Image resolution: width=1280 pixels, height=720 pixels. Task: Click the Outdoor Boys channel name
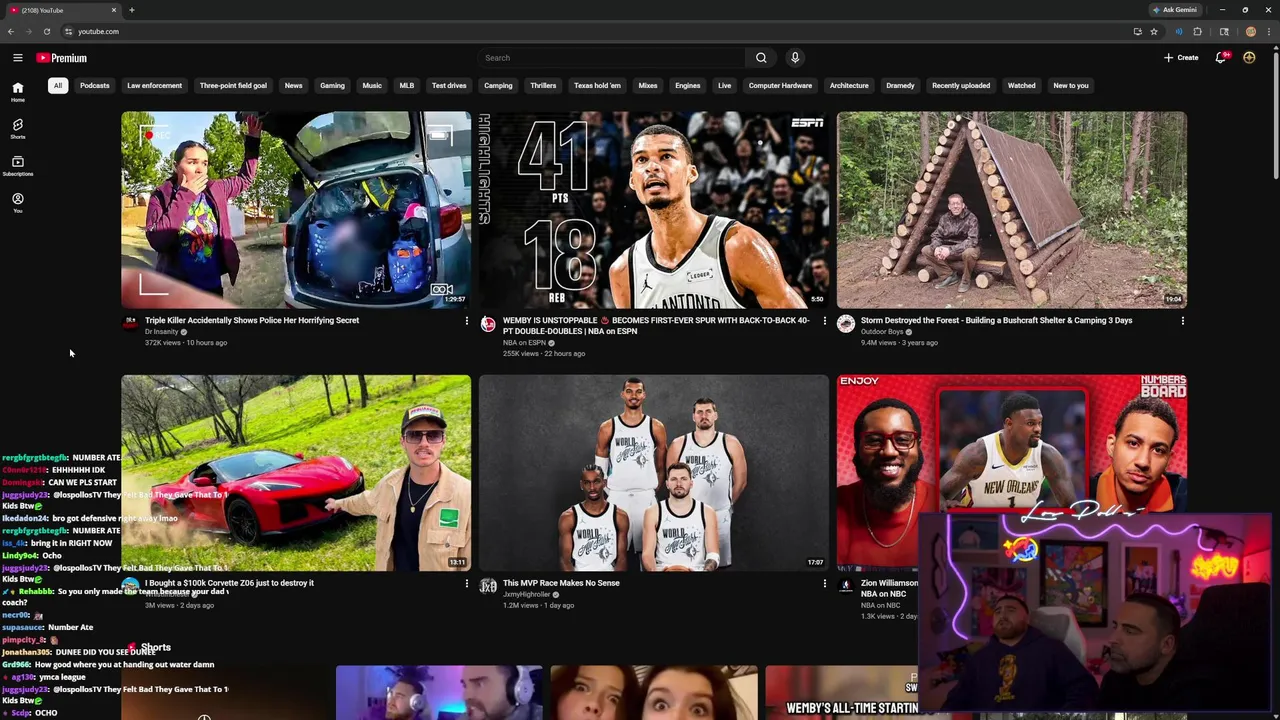(x=882, y=332)
